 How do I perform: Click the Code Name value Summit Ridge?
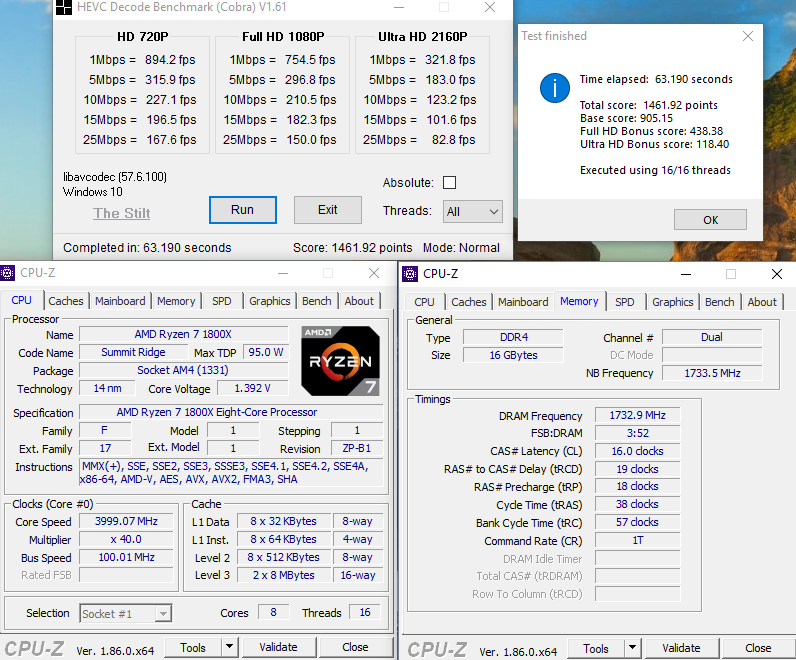click(133, 352)
